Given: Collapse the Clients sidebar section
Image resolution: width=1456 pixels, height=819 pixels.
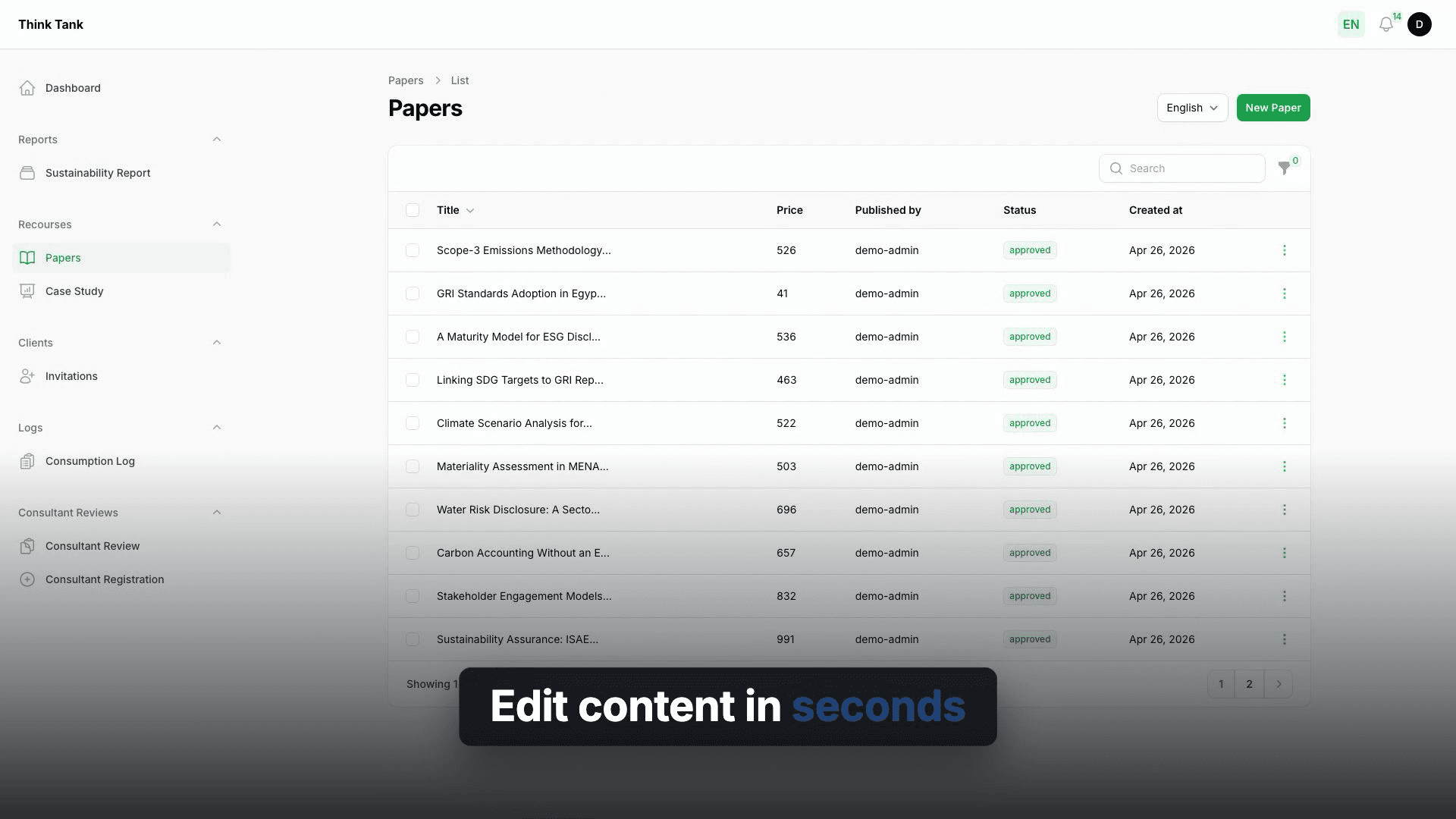Looking at the screenshot, I should [217, 343].
